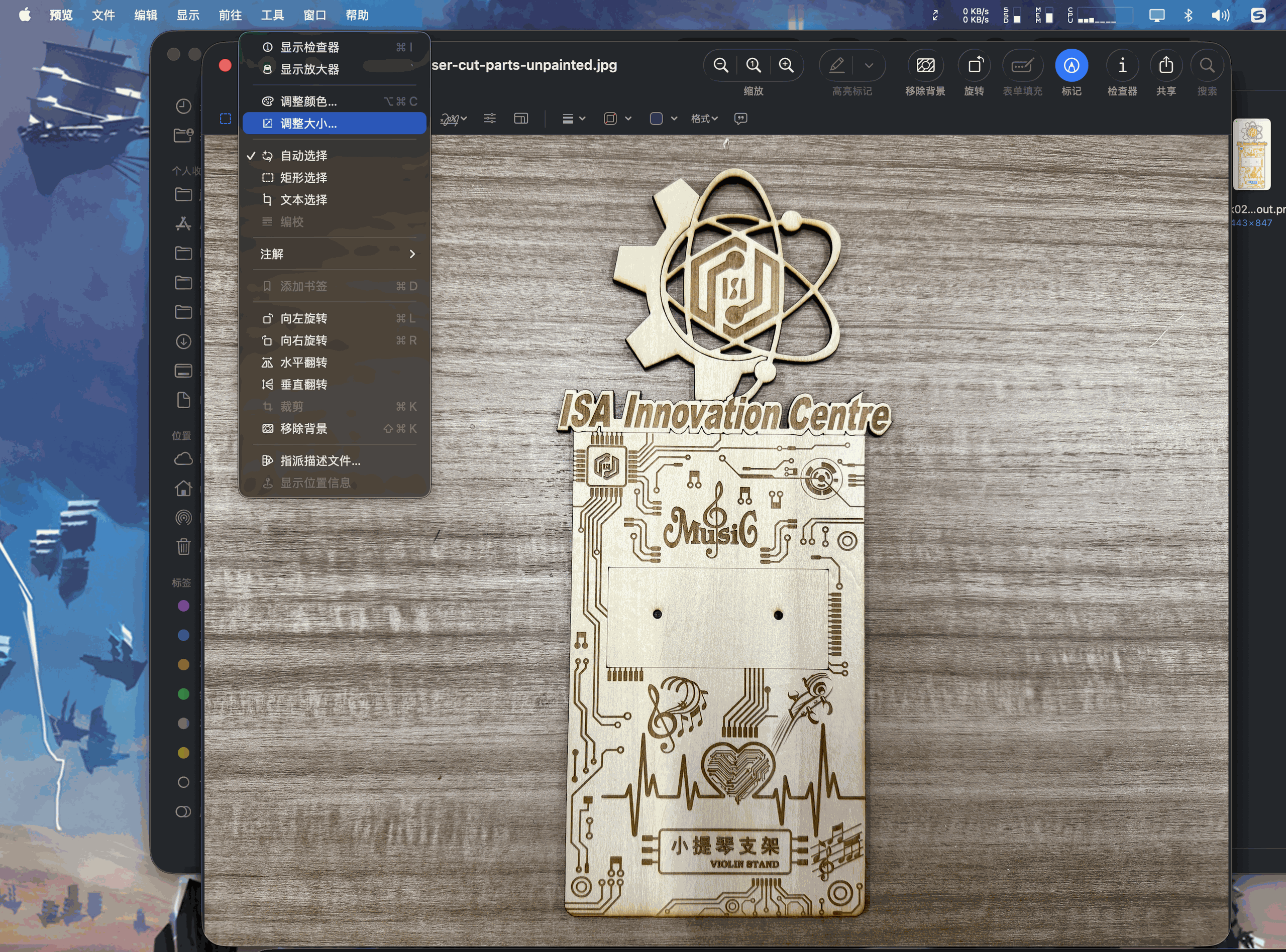Open the 工具 menu in menu bar
Viewport: 1286px width, 952px height.
(x=272, y=15)
